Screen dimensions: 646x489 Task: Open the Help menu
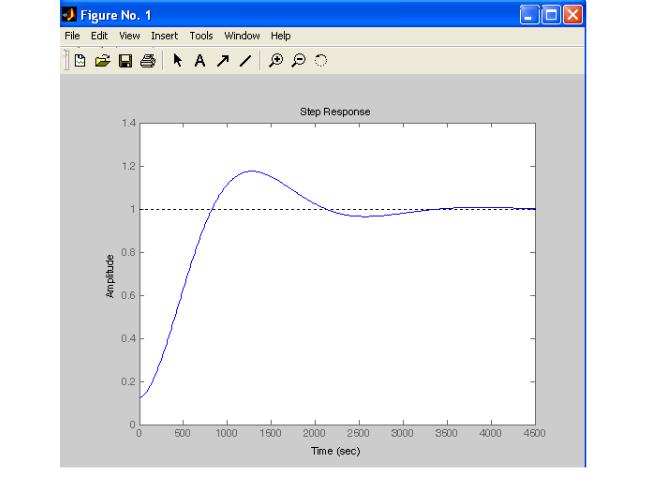[281, 36]
